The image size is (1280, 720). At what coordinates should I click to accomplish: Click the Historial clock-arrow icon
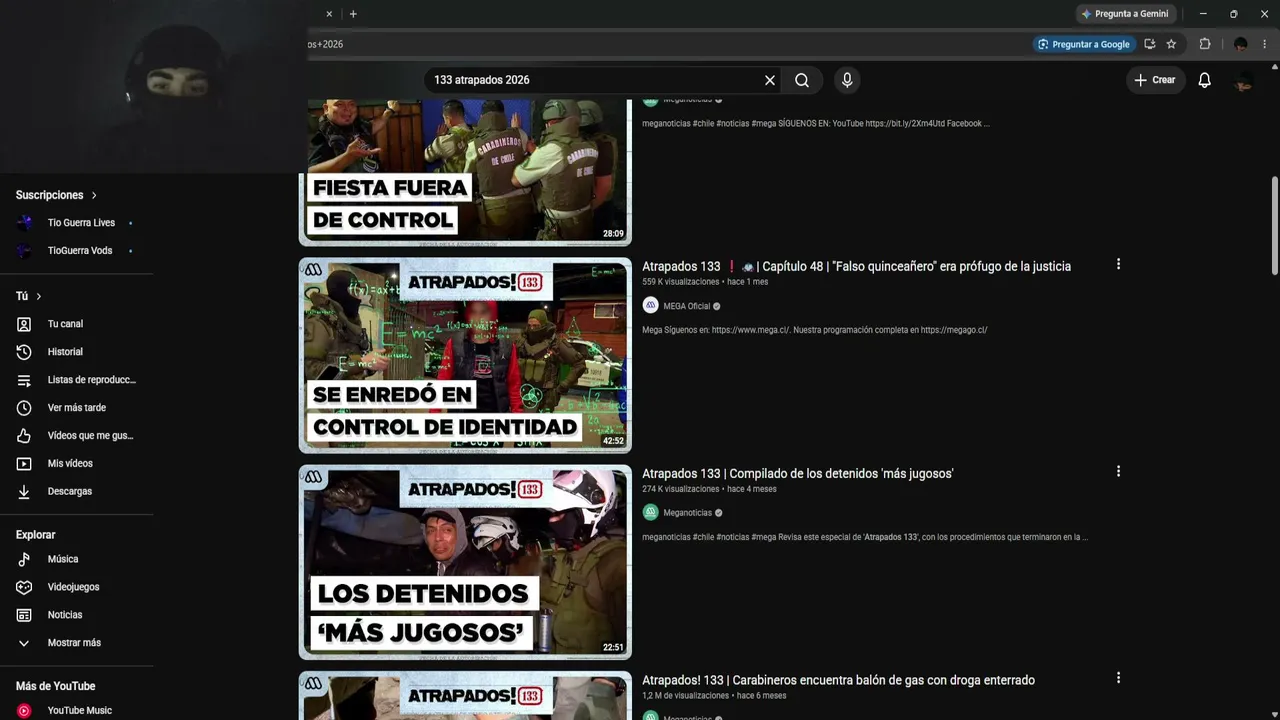(24, 352)
